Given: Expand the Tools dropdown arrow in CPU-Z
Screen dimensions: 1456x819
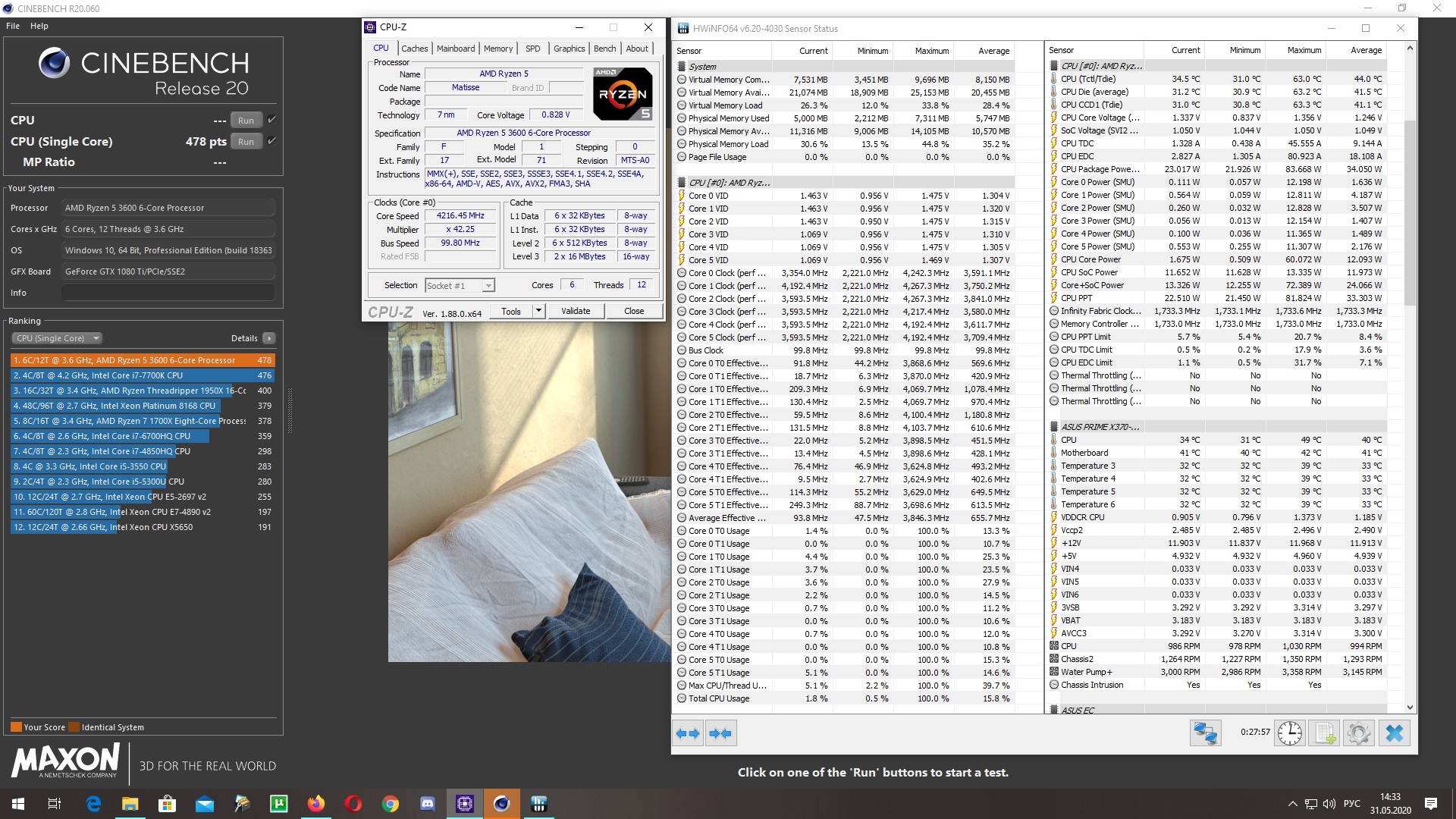Looking at the screenshot, I should click(538, 311).
